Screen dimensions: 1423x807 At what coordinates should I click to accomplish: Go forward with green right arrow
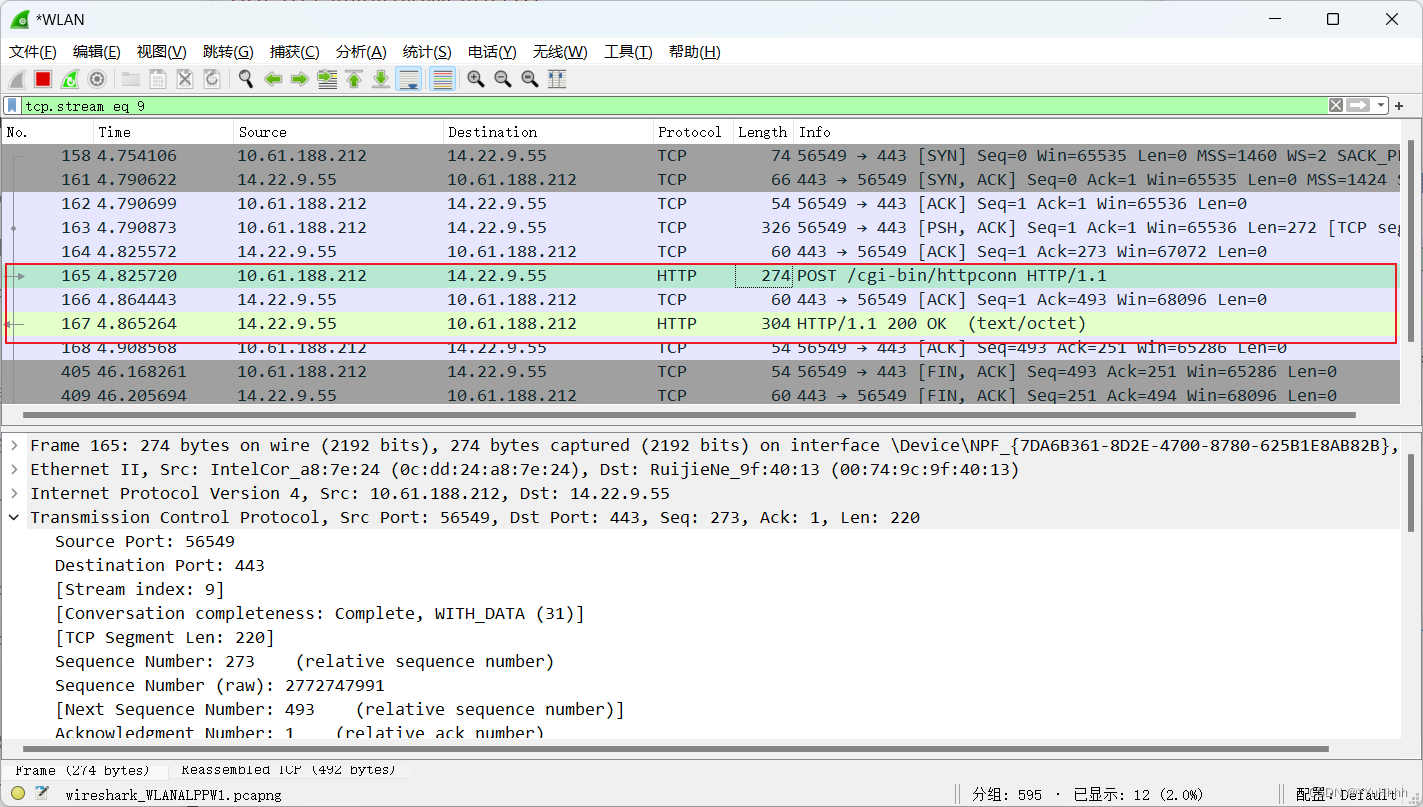coord(300,79)
